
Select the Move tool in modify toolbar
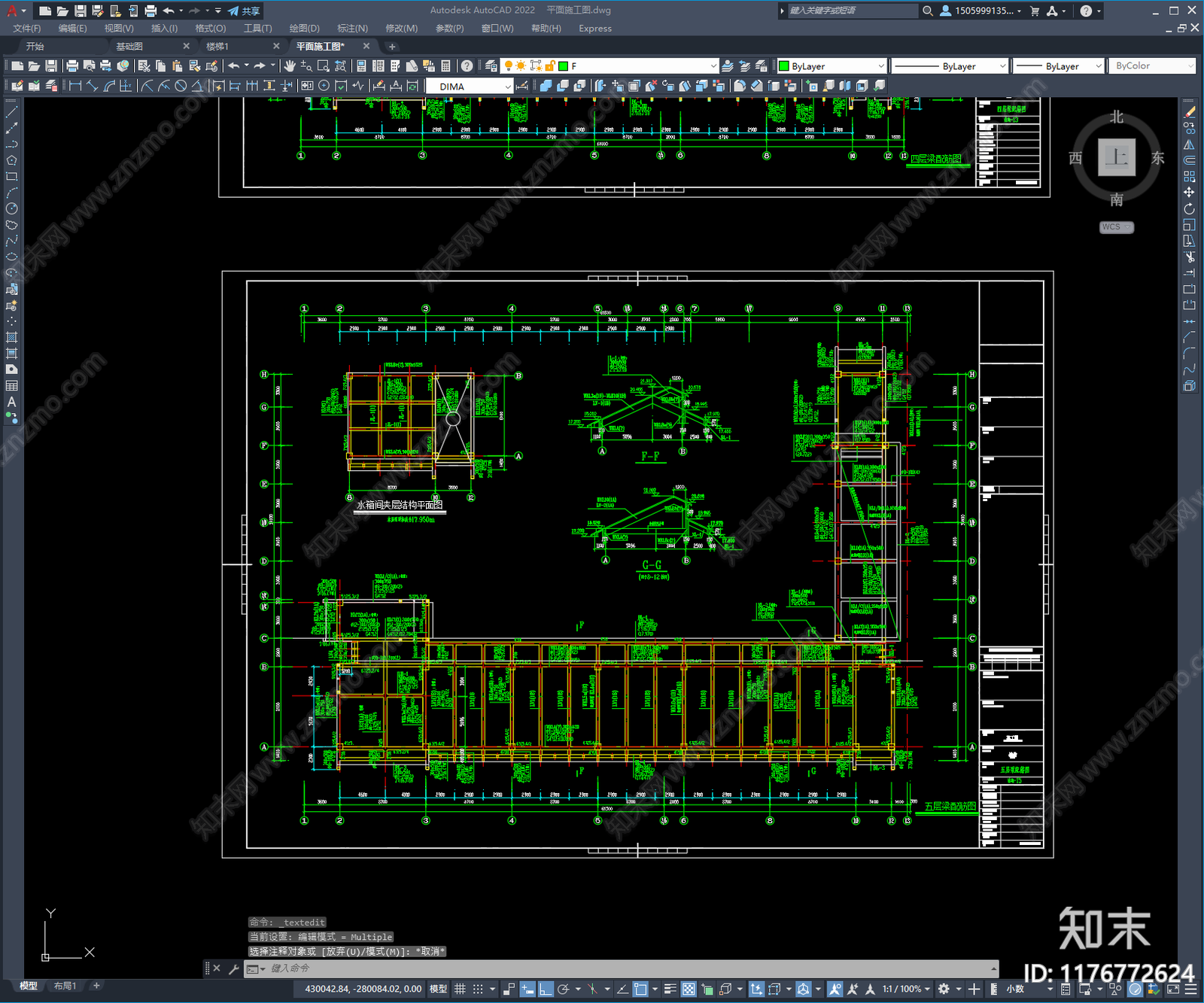click(x=1189, y=193)
